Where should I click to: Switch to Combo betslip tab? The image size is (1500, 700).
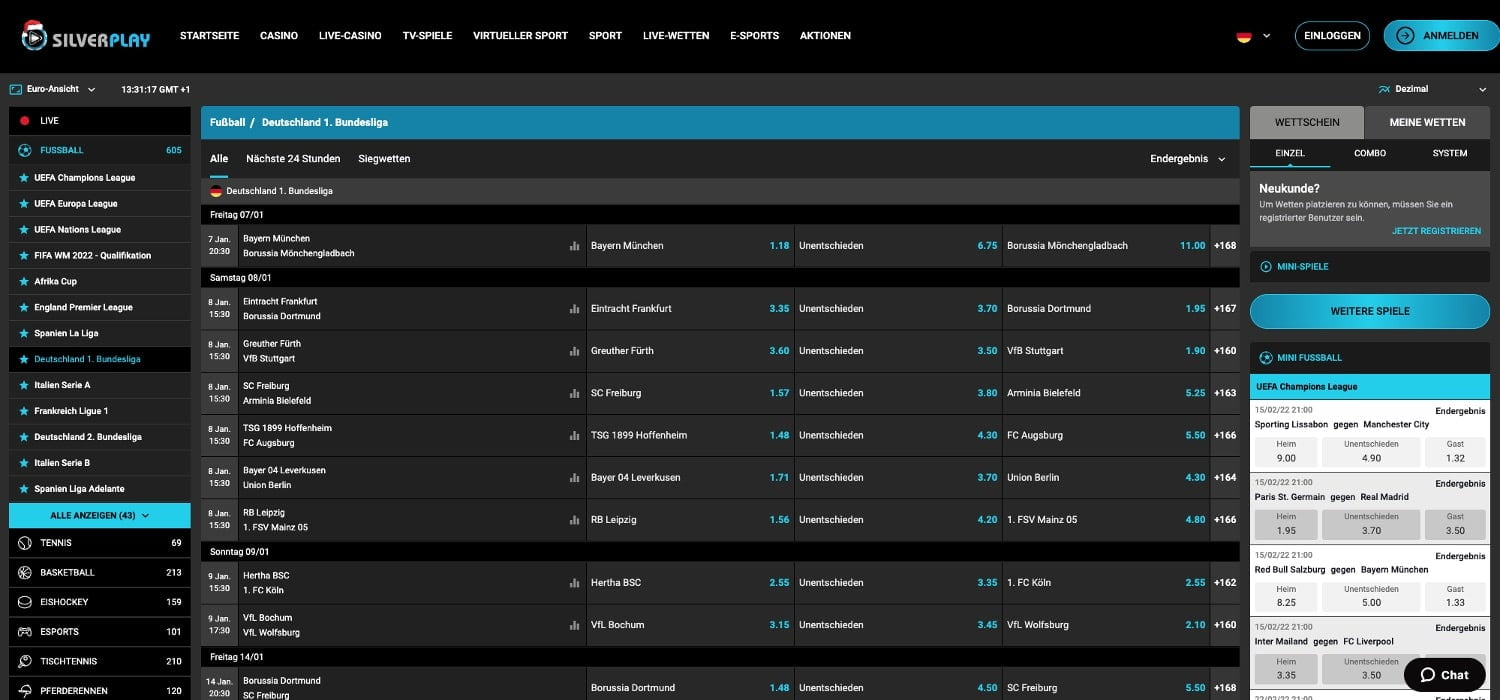[x=1370, y=153]
